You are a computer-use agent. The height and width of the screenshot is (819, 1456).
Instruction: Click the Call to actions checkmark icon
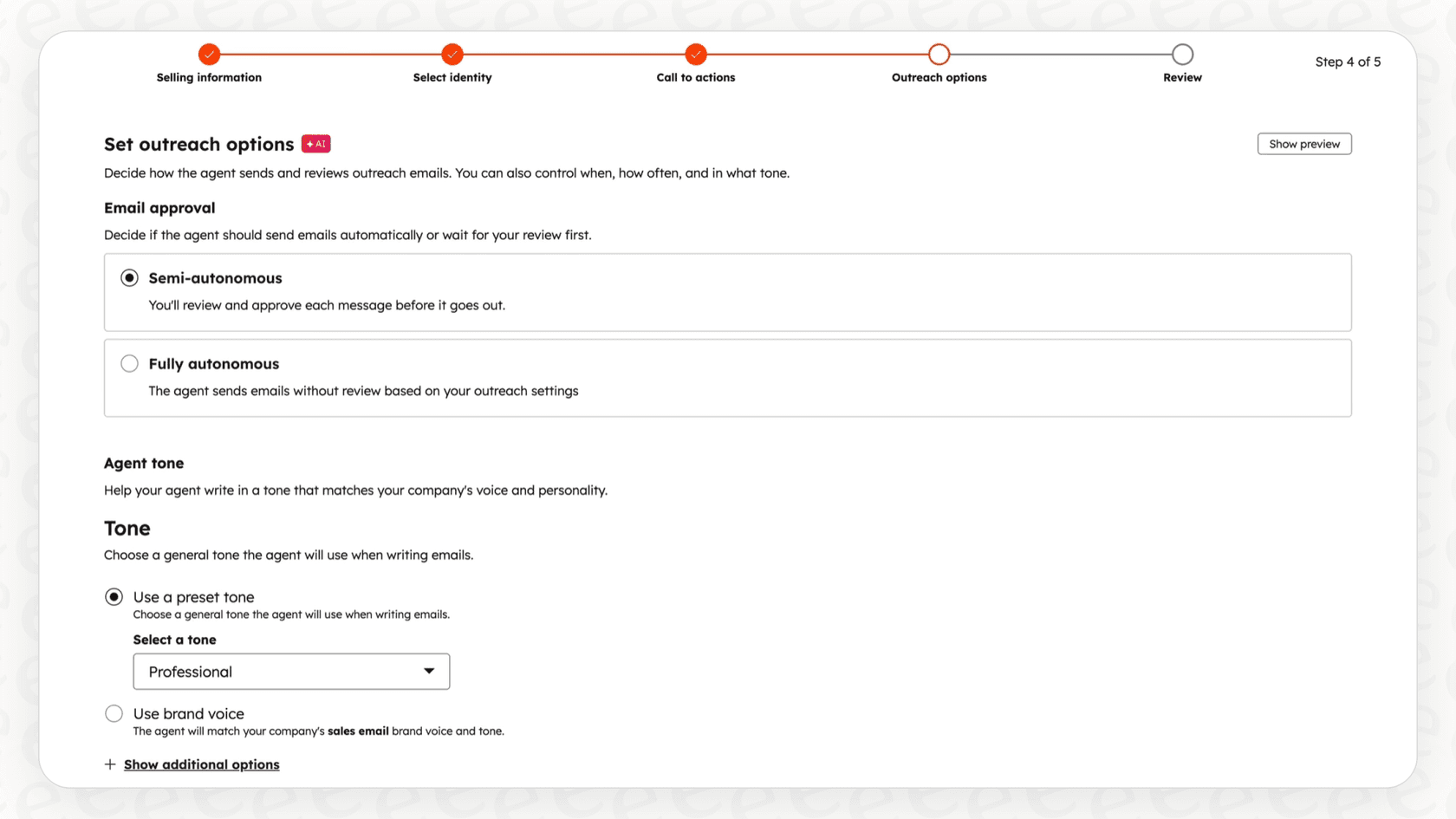click(696, 55)
